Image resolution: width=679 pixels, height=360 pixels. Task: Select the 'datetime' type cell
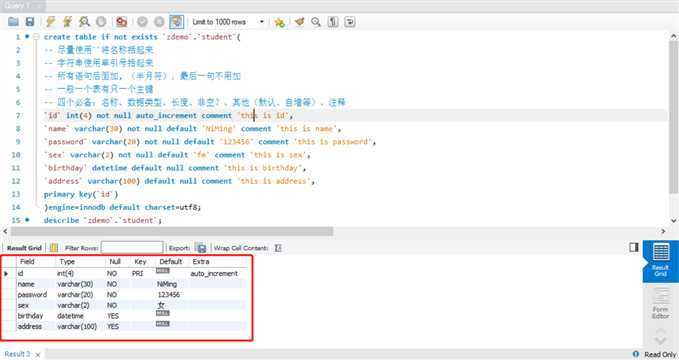click(x=71, y=316)
